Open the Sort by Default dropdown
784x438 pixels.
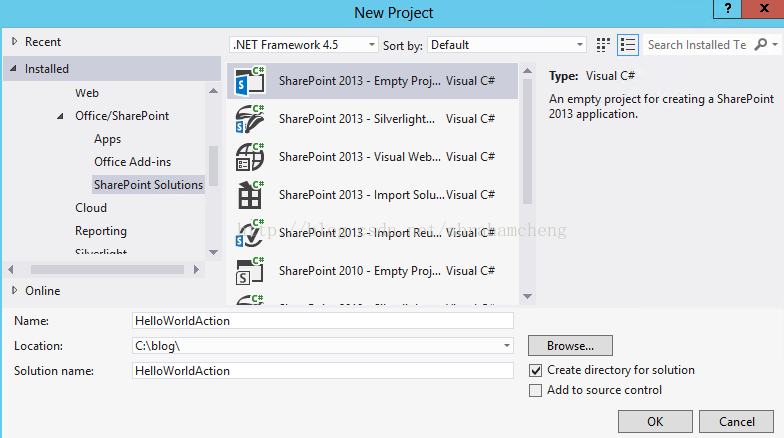pos(506,44)
